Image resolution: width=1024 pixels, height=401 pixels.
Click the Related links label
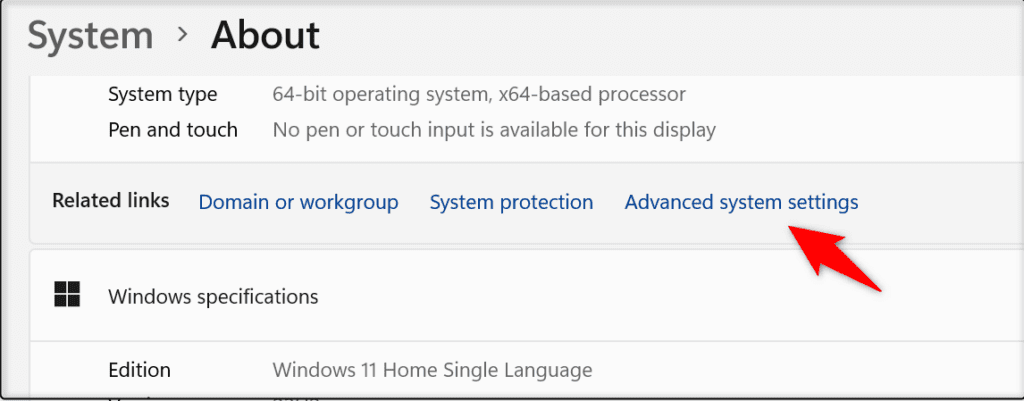(x=110, y=200)
